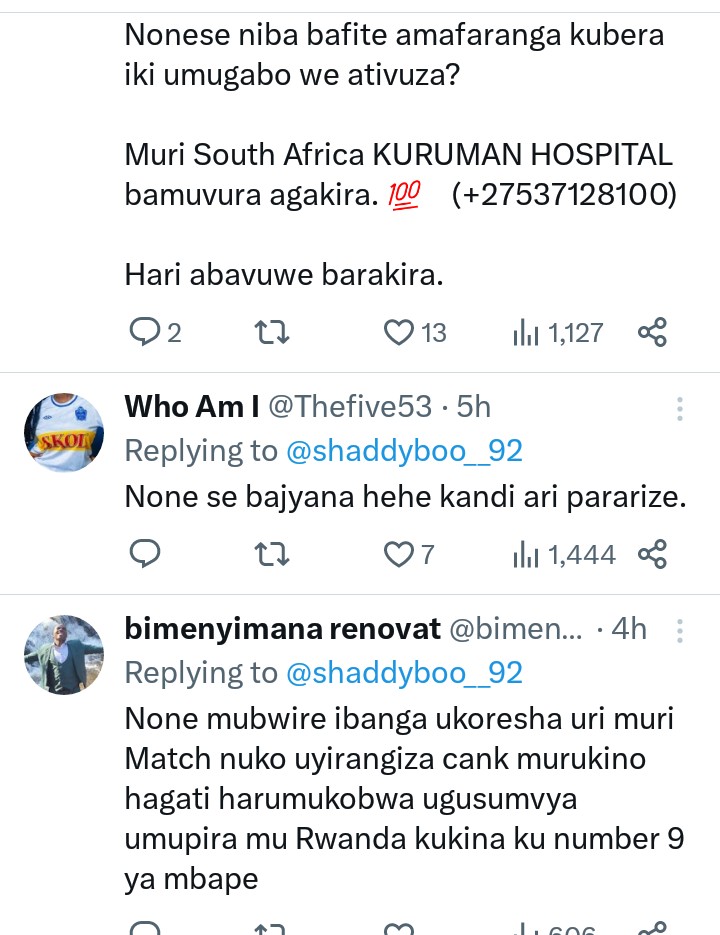The image size is (720, 935).
Task: Tap the +27537128100 phone number
Action: 564,195
